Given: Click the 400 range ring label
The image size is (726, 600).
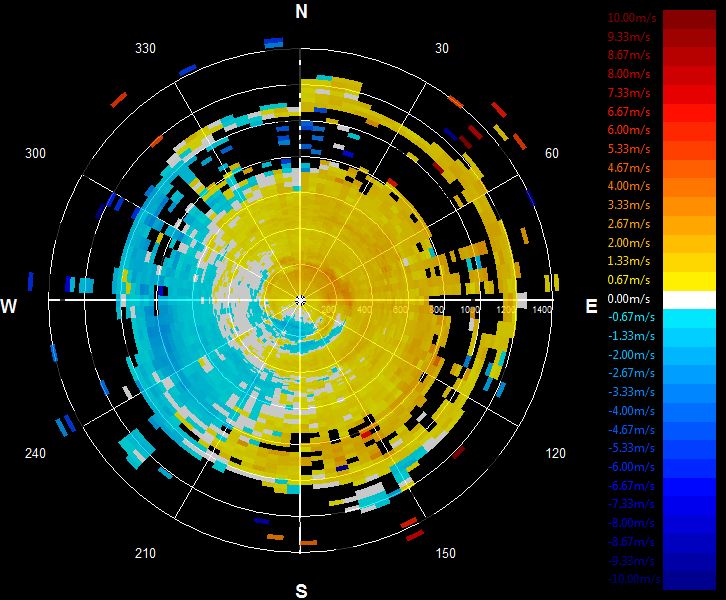Looking at the screenshot, I should 364,309.
